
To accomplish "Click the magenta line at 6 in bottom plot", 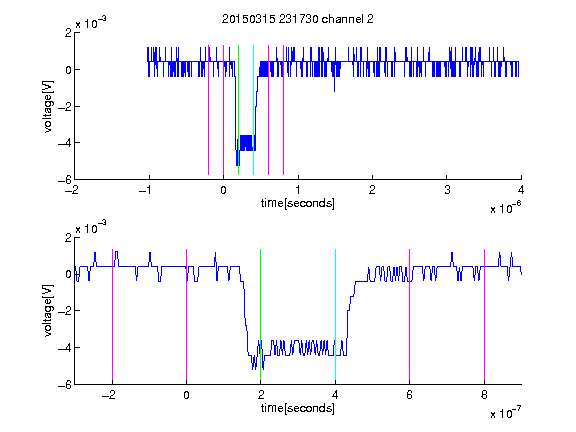I will tap(410, 315).
